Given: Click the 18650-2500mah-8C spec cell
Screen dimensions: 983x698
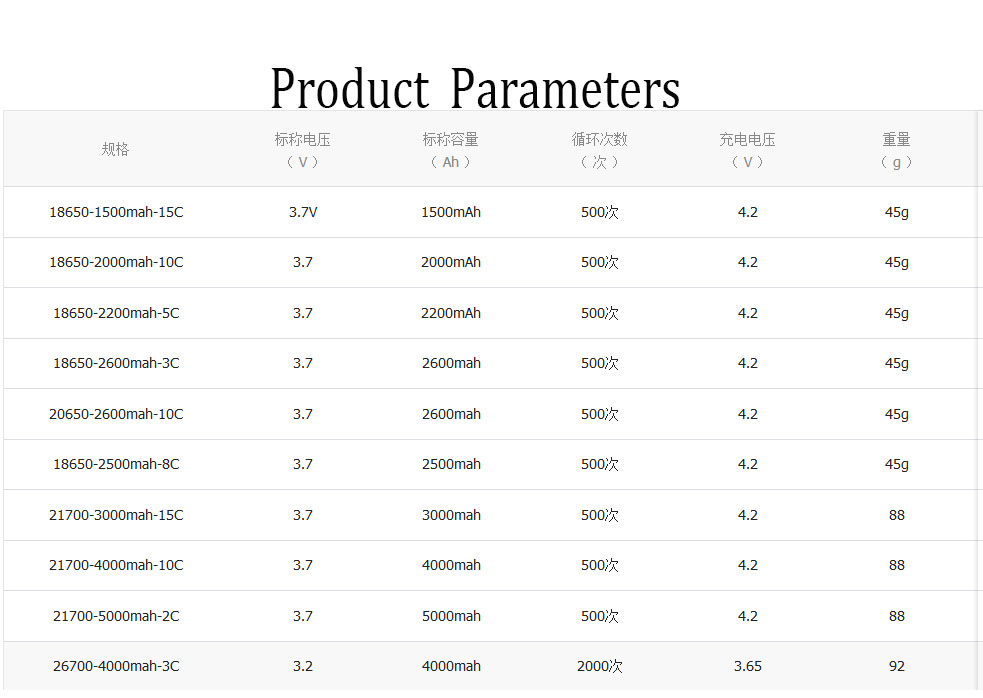Looking at the screenshot, I should (x=116, y=464).
